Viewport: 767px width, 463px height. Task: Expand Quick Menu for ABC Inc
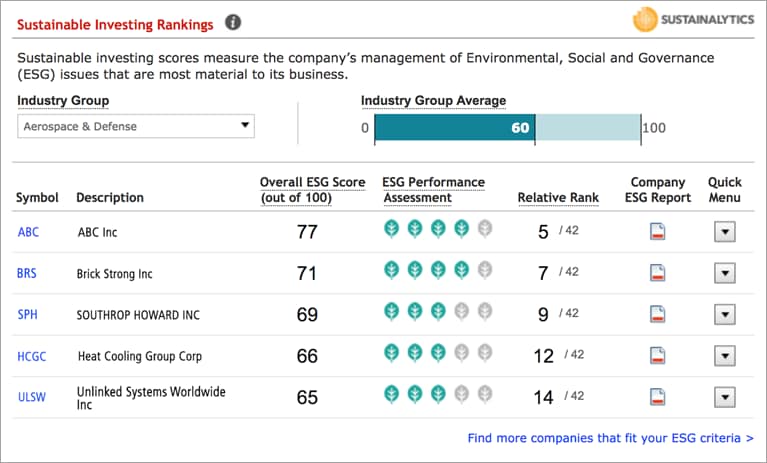[725, 232]
